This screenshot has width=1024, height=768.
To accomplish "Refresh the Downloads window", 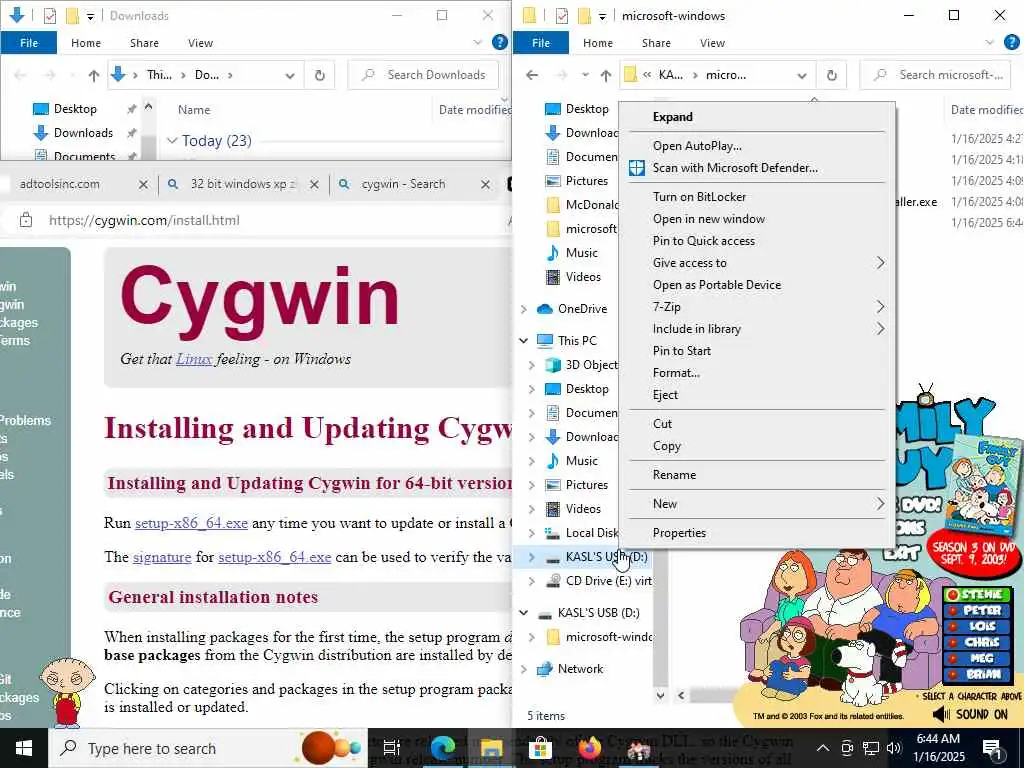I will point(319,75).
